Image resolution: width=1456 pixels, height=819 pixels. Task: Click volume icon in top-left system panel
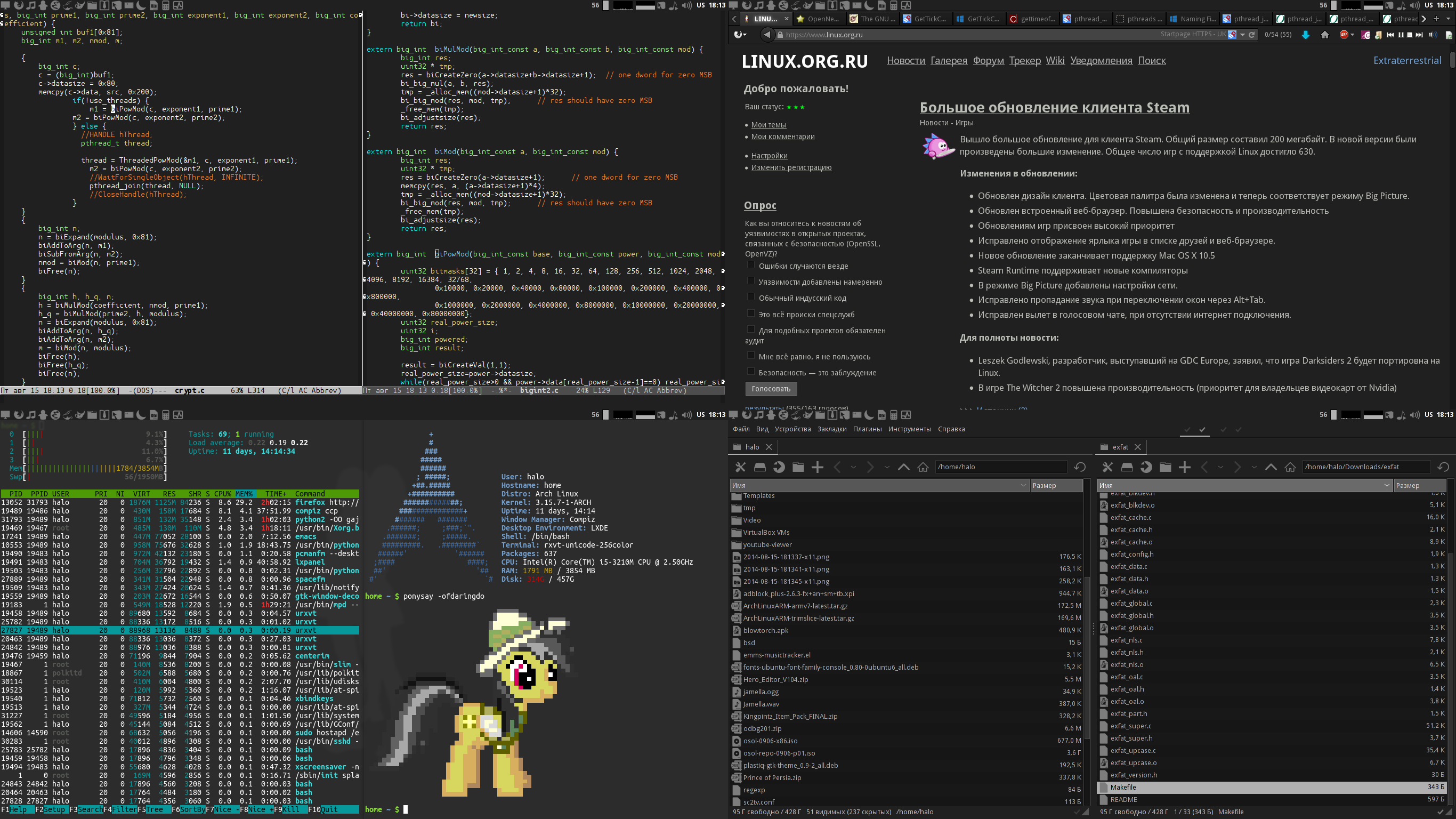pos(686,5)
